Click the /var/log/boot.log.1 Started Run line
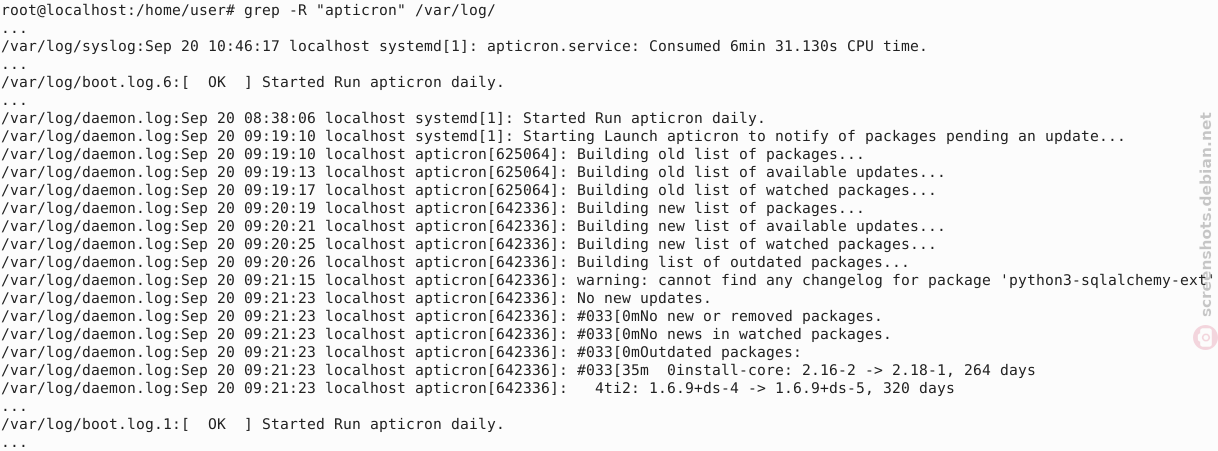Viewport: 1218px width, 451px height. [253, 424]
